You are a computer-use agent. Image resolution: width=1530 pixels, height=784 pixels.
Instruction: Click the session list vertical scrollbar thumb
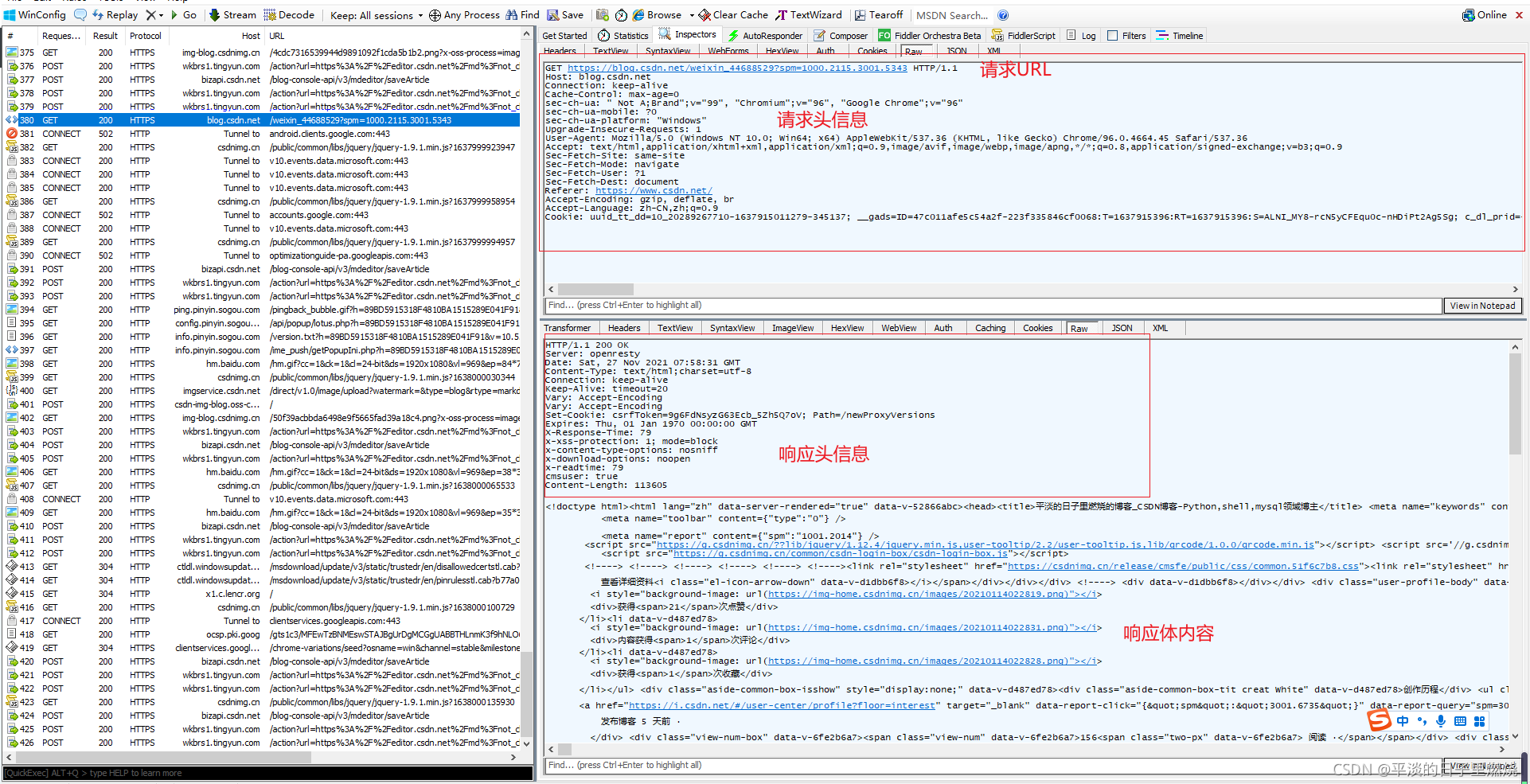coord(526,692)
